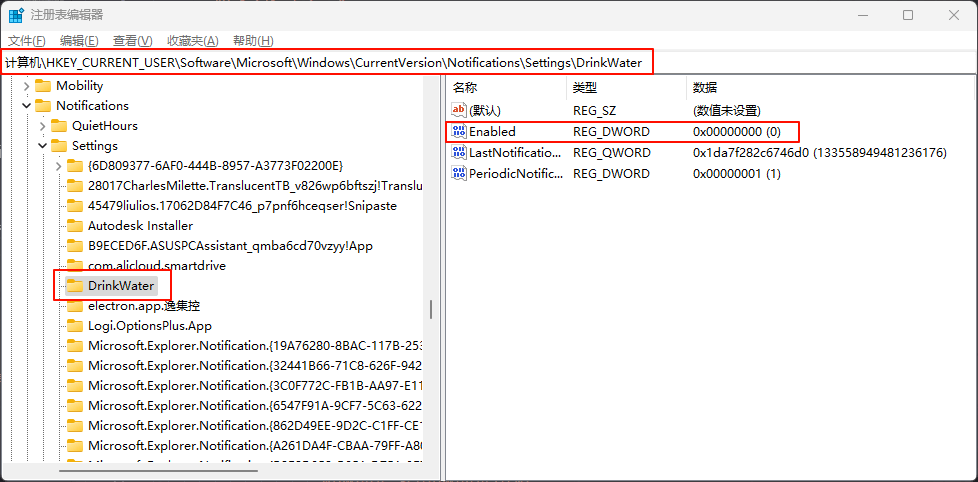The height and width of the screenshot is (482, 978).
Task: Click the DWORD icon next to Enabled value
Action: pyautogui.click(x=459, y=132)
